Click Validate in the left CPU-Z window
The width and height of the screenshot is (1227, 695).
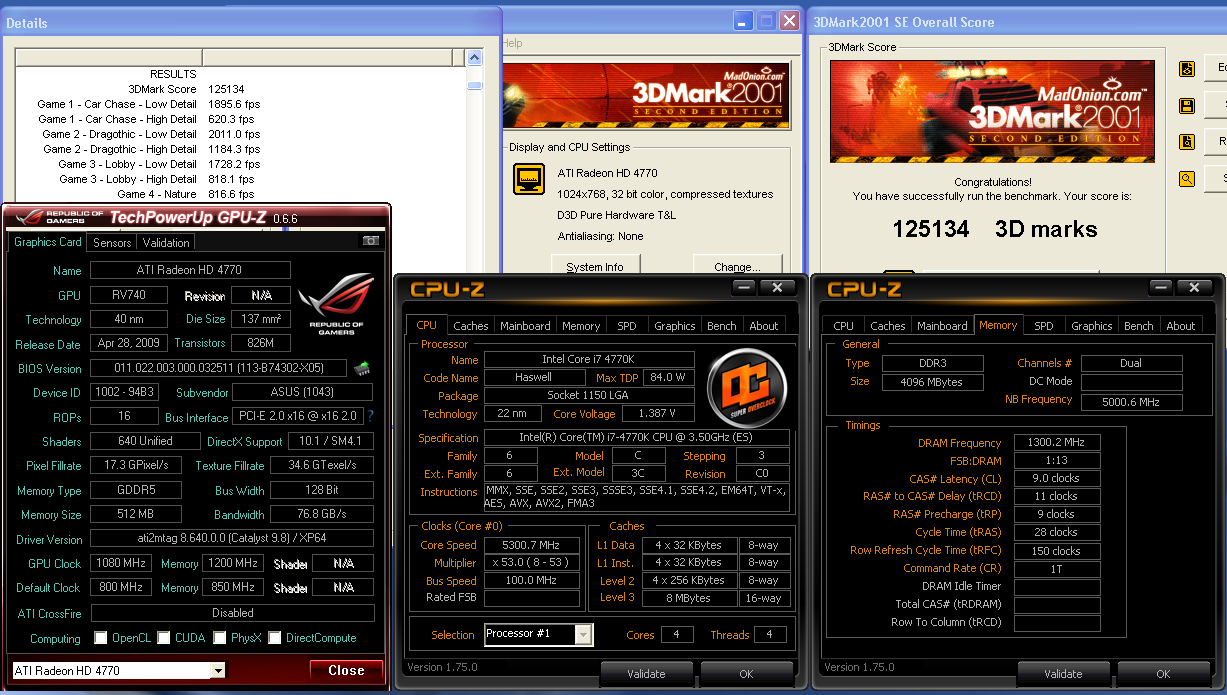coord(646,674)
